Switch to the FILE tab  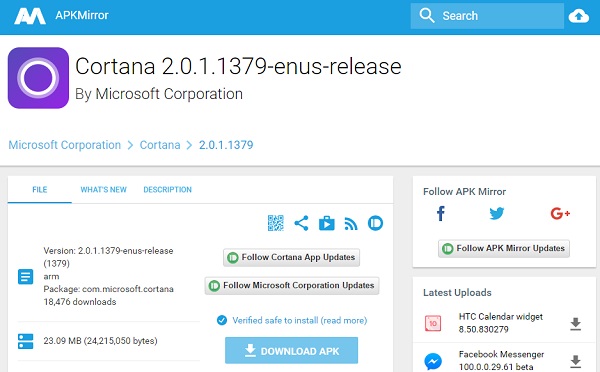tap(40, 189)
